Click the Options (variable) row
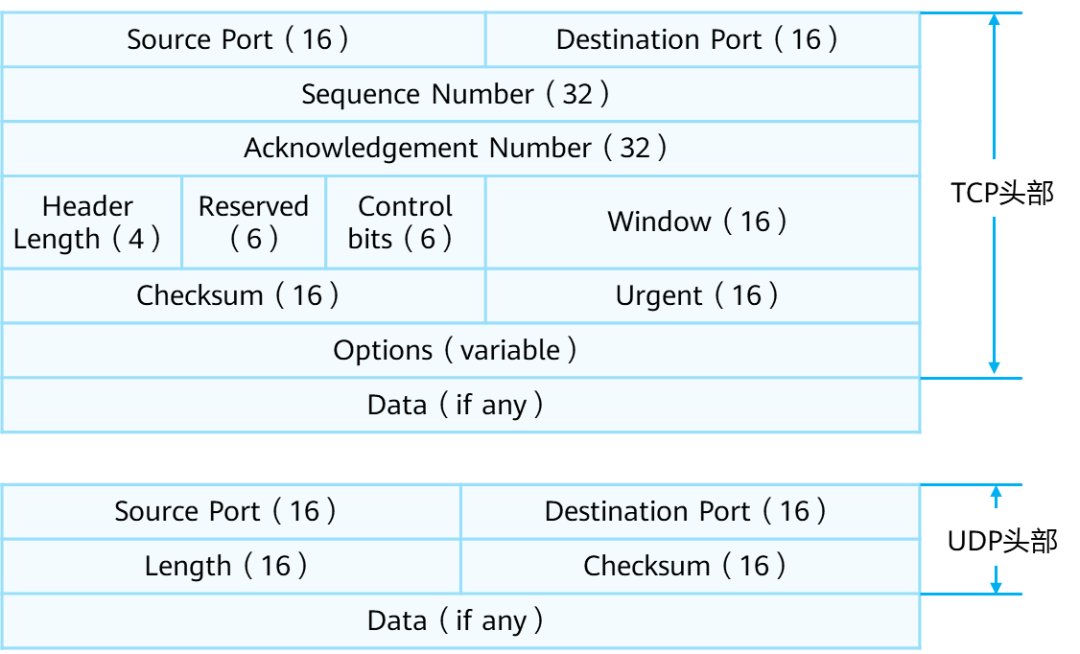The width and height of the screenshot is (1080, 654). (461, 350)
